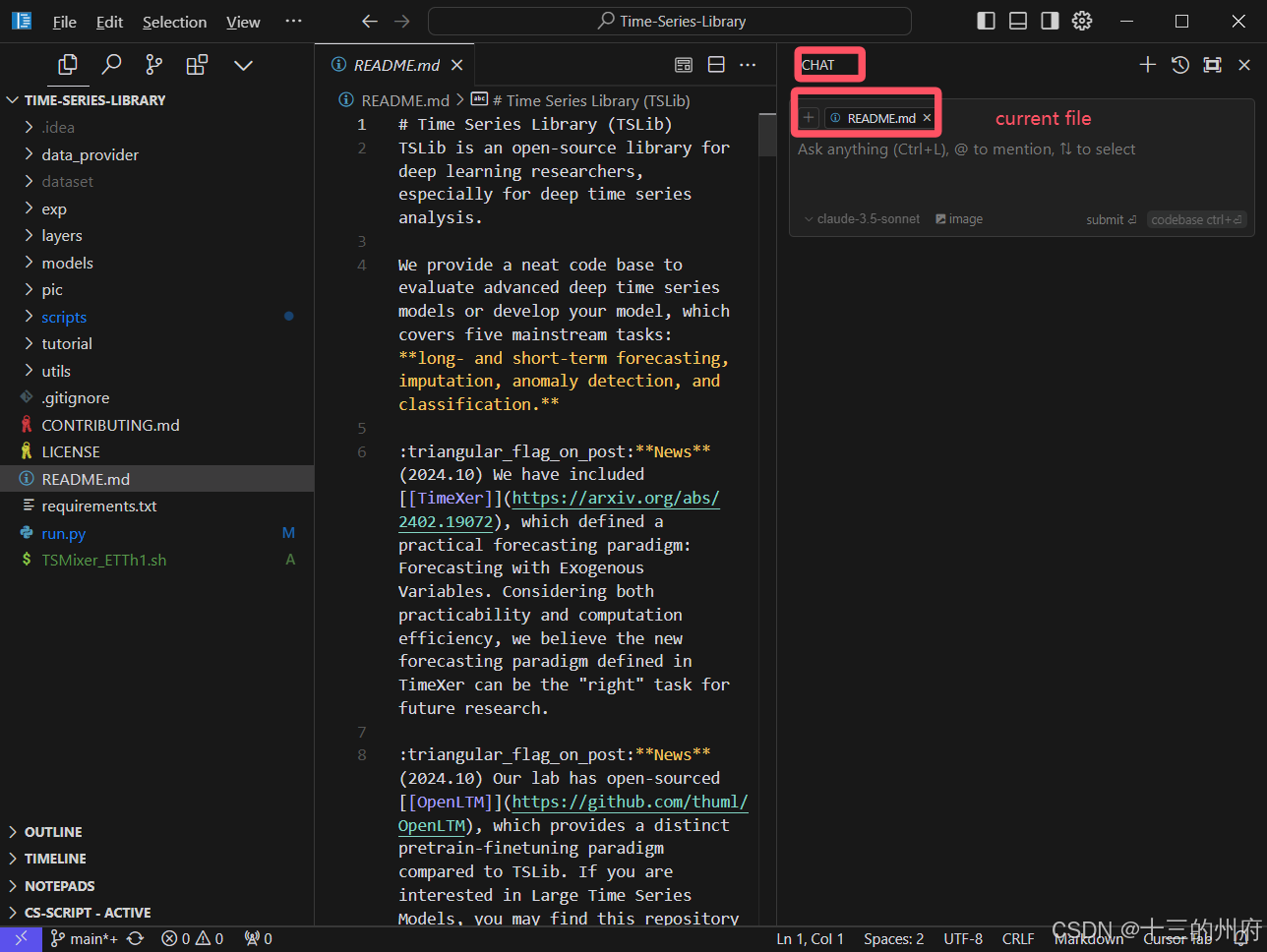The width and height of the screenshot is (1267, 952).
Task: Attach an image using the image button
Action: 959,219
